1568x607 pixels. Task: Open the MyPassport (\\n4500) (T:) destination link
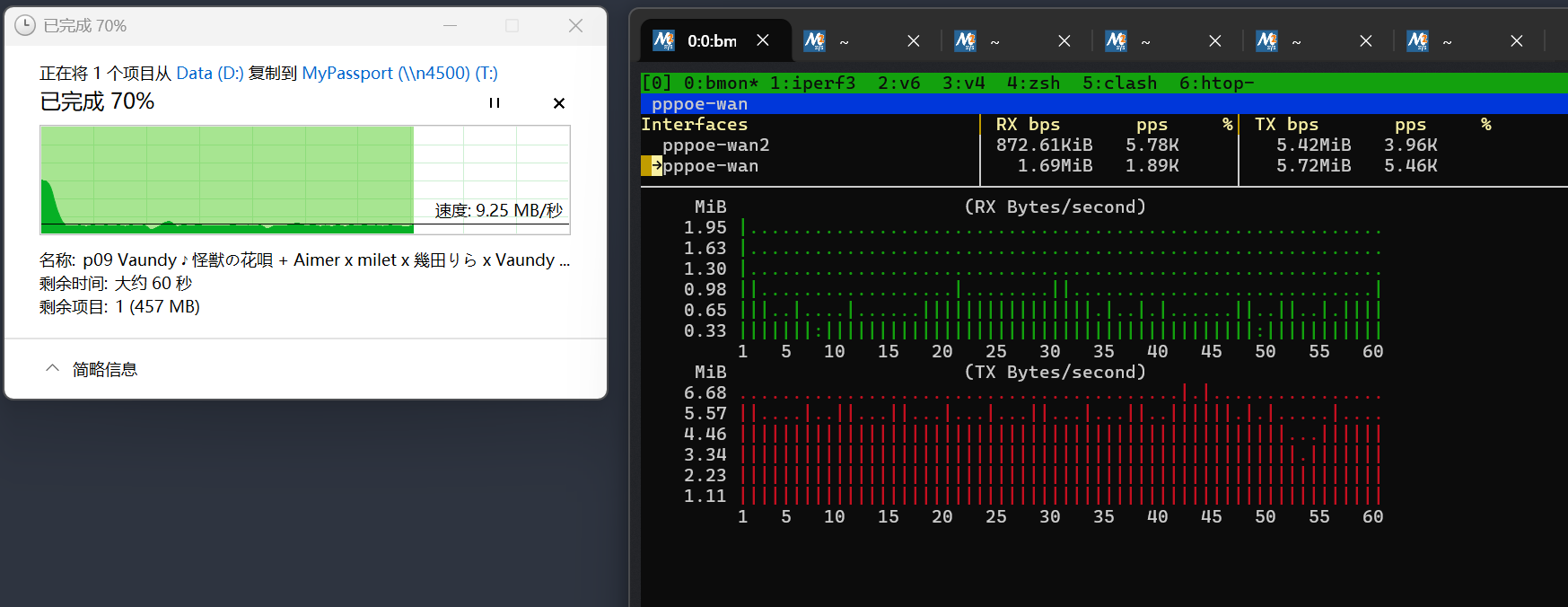coord(399,74)
